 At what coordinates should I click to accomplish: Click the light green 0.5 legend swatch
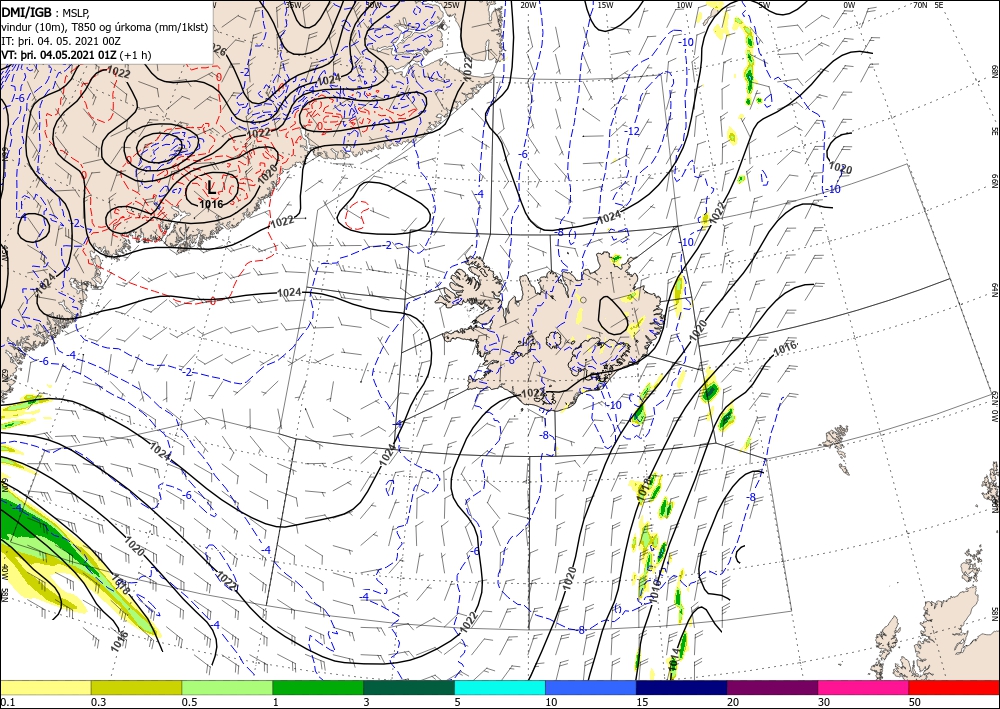[227, 687]
